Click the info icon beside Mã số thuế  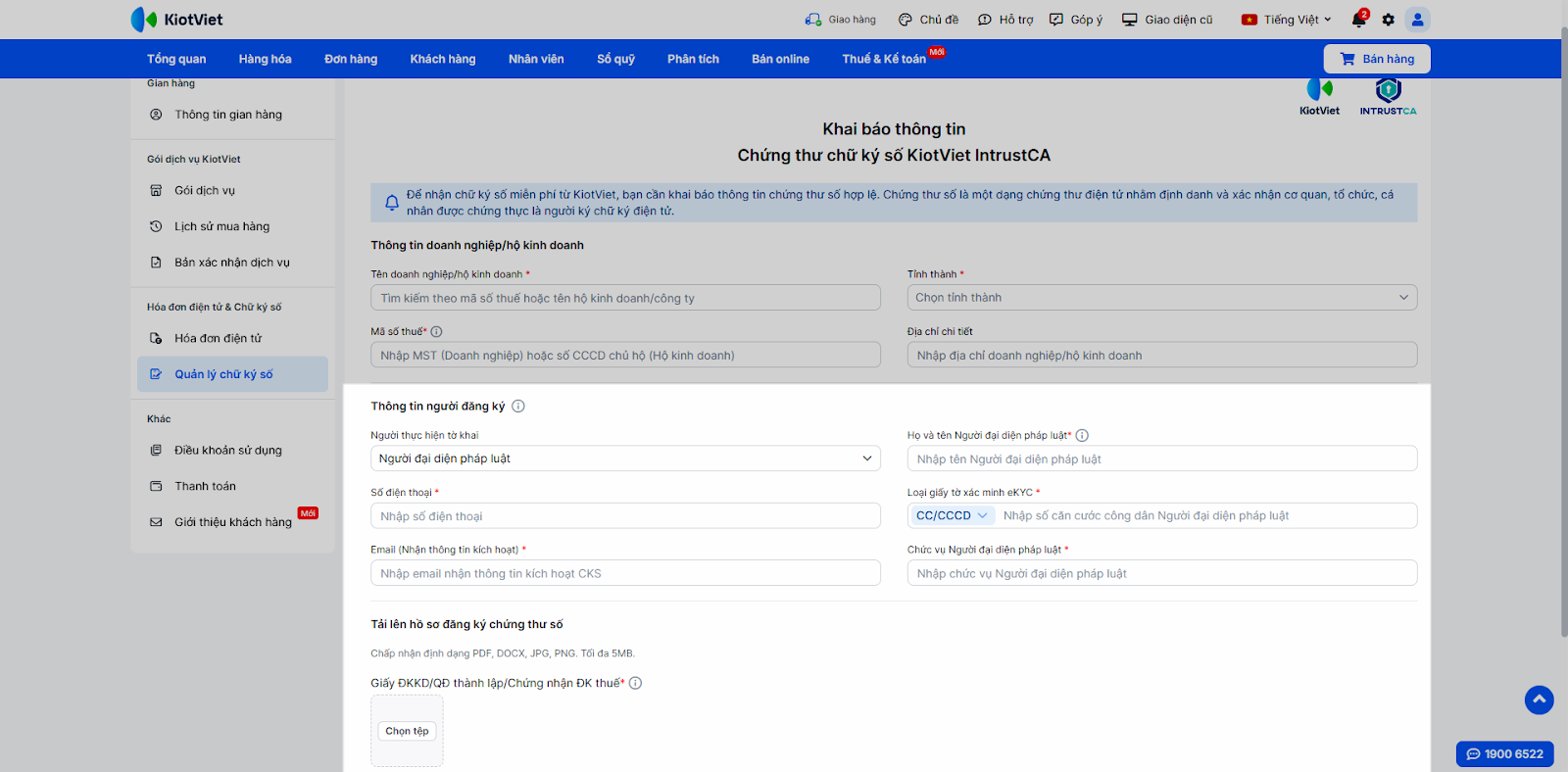click(437, 332)
